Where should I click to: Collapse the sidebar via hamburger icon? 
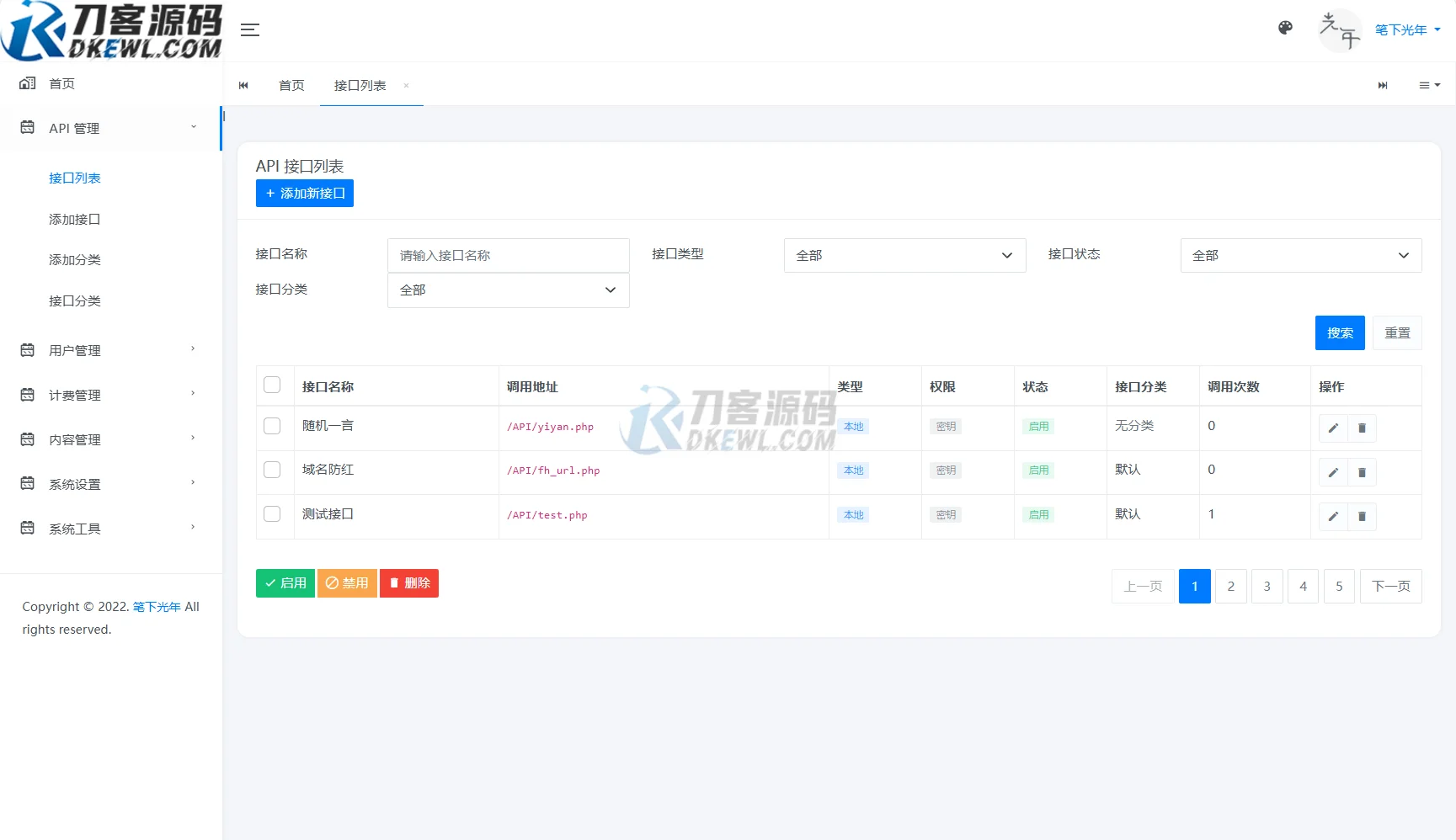coord(249,29)
